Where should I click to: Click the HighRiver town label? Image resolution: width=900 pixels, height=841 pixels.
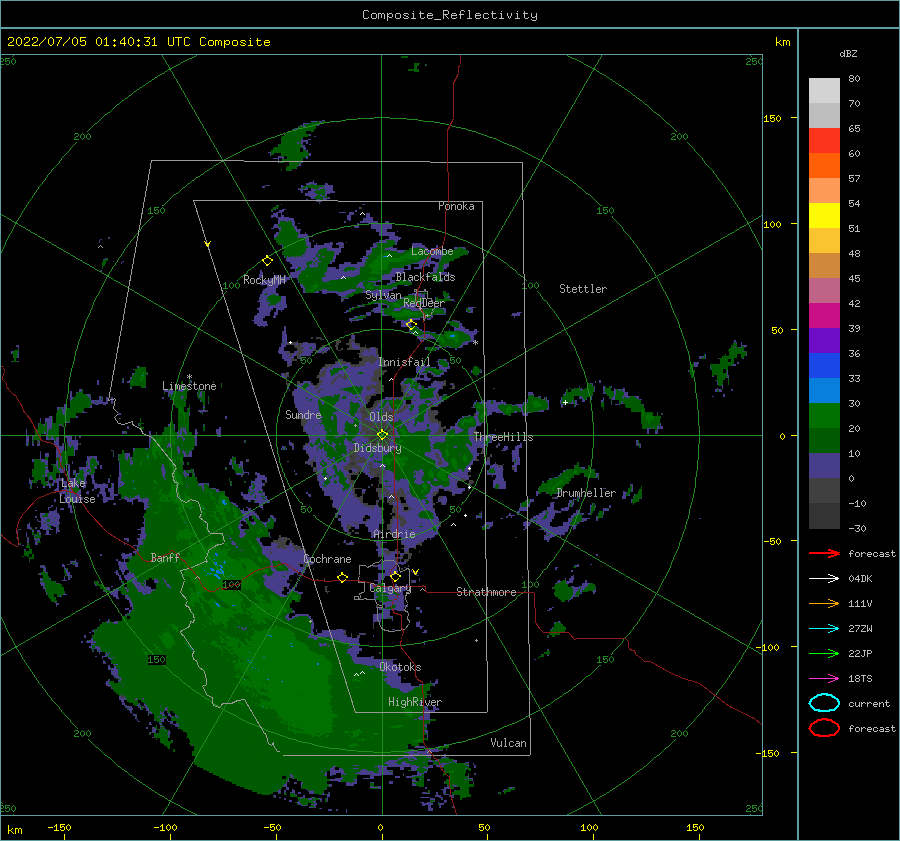tap(415, 702)
